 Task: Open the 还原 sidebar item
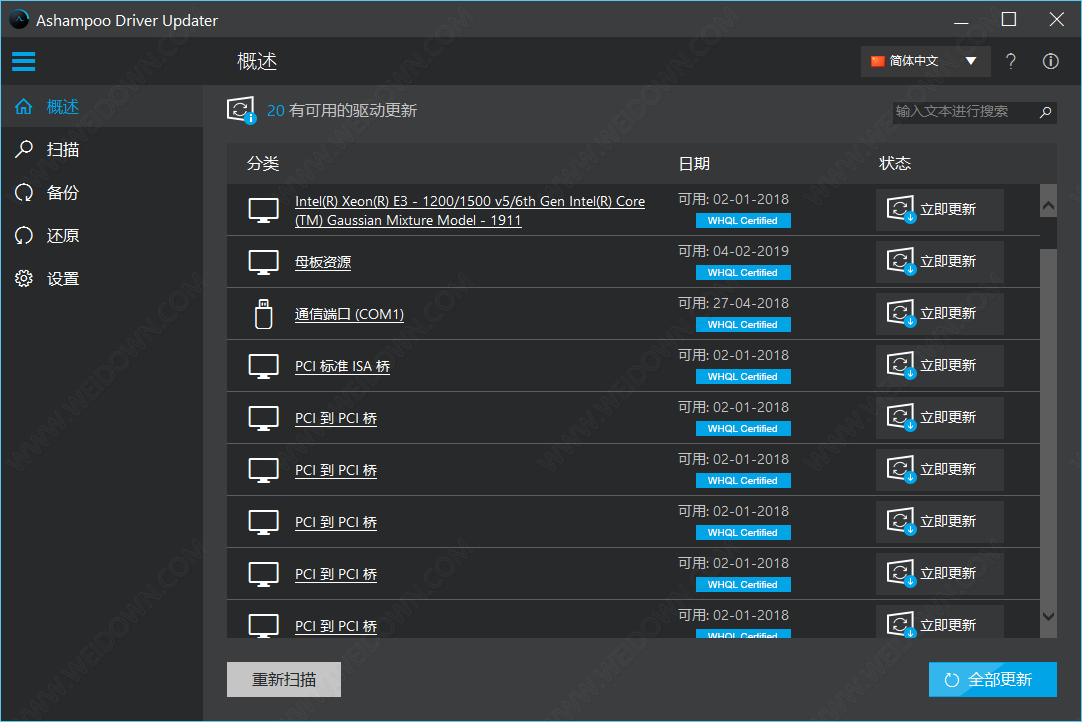click(x=102, y=235)
